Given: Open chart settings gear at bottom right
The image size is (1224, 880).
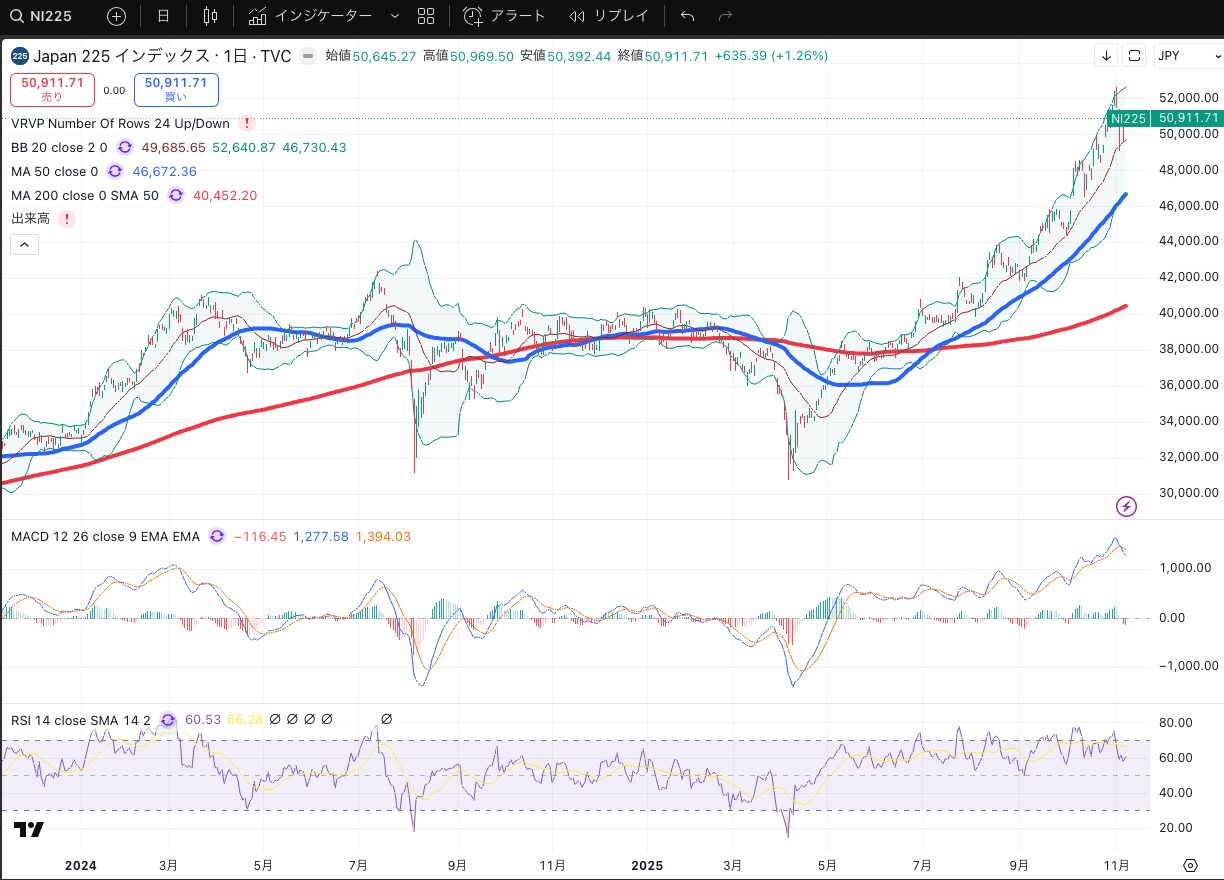Looking at the screenshot, I should (x=1190, y=865).
